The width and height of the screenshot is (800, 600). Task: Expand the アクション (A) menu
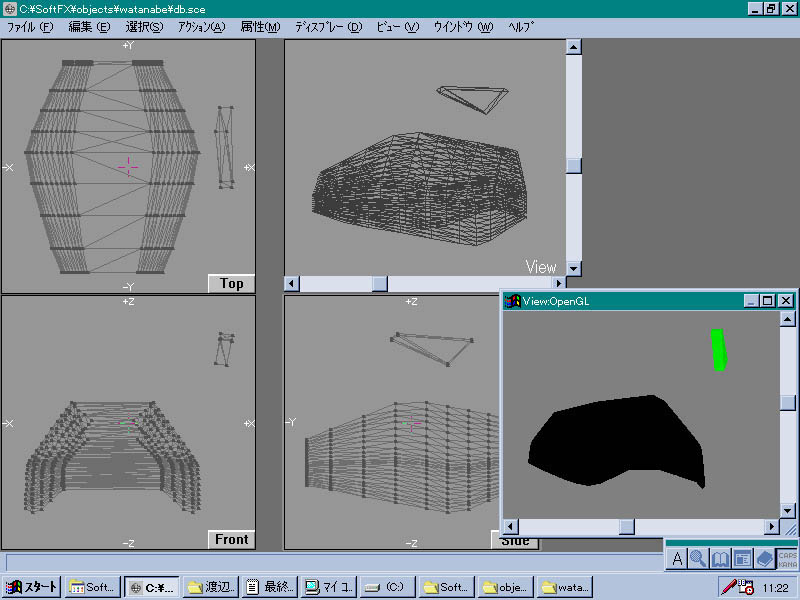click(201, 27)
